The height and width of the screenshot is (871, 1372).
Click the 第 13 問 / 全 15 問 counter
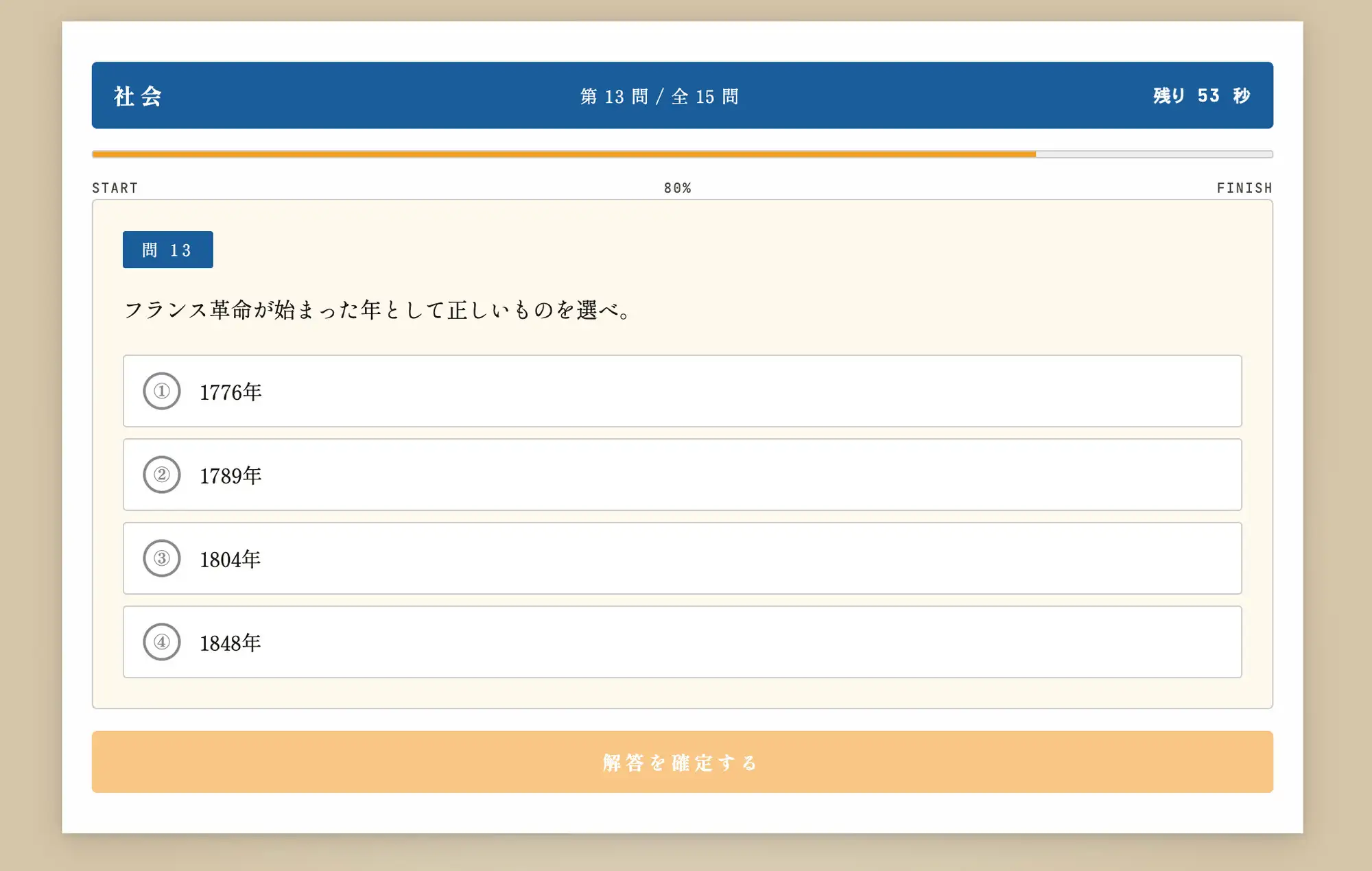click(x=659, y=96)
